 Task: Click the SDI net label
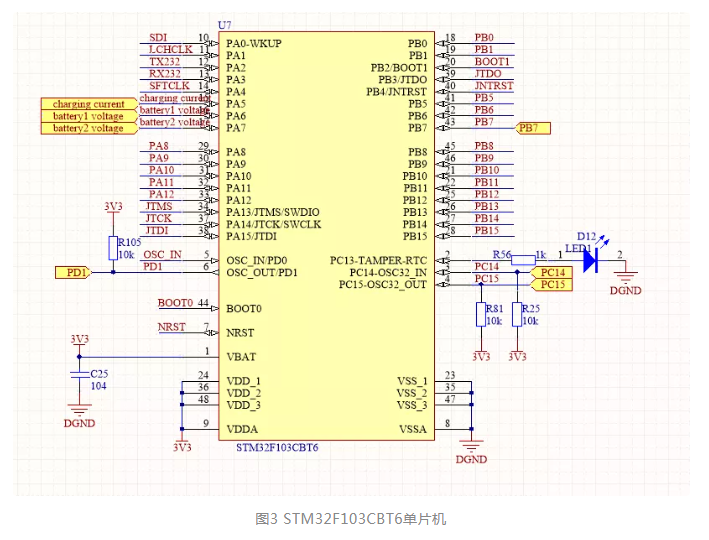click(158, 38)
